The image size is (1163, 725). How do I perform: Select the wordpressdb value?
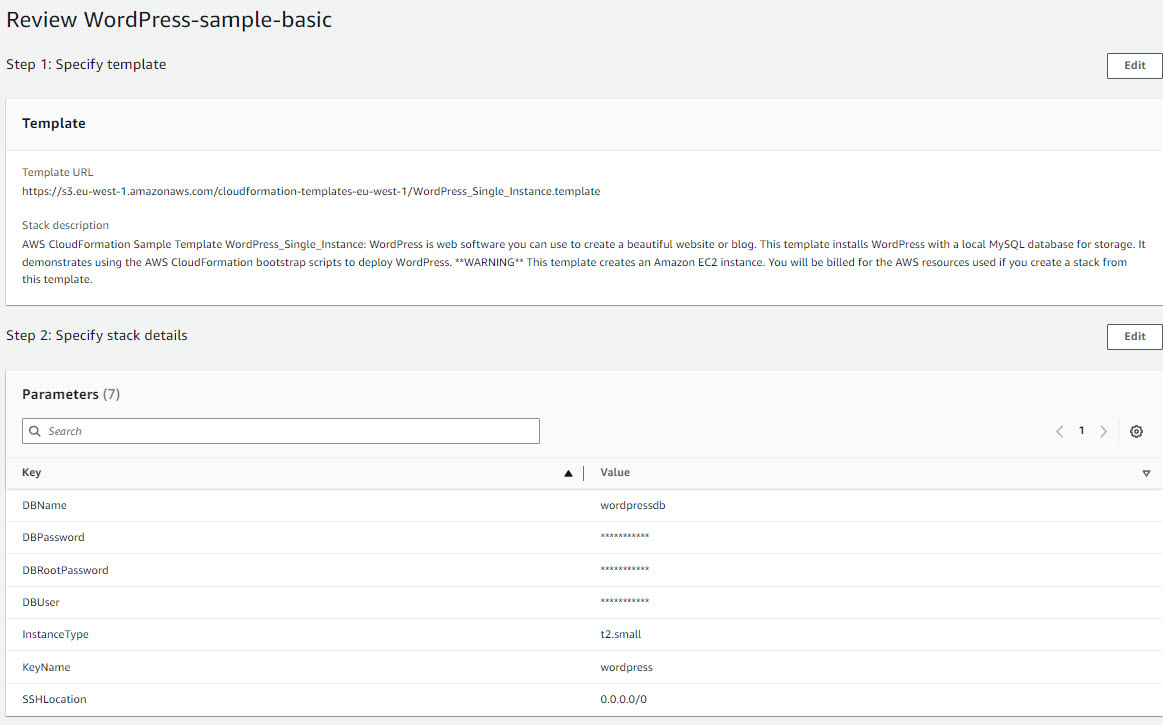pos(633,505)
